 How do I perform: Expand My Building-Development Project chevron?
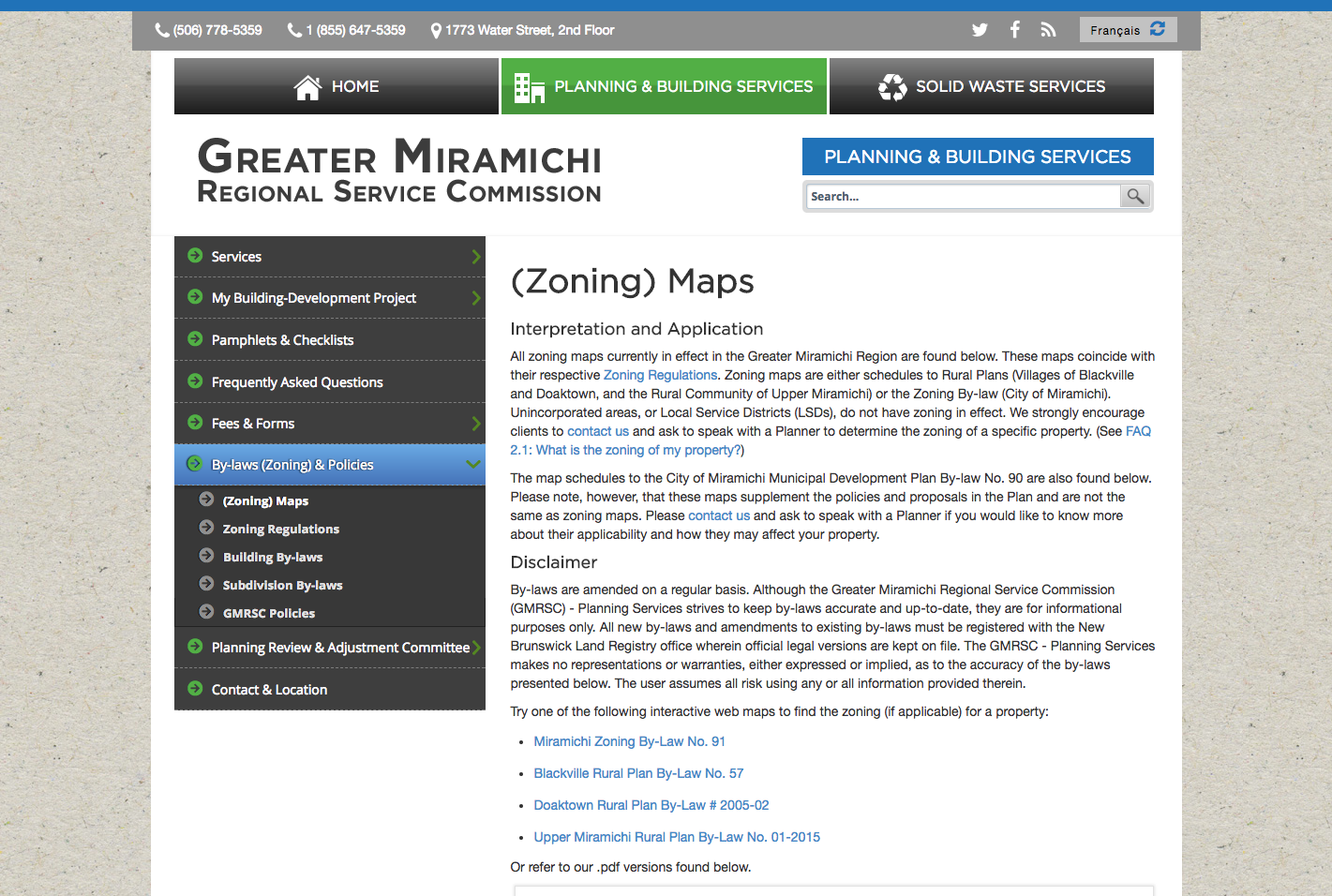click(x=476, y=298)
